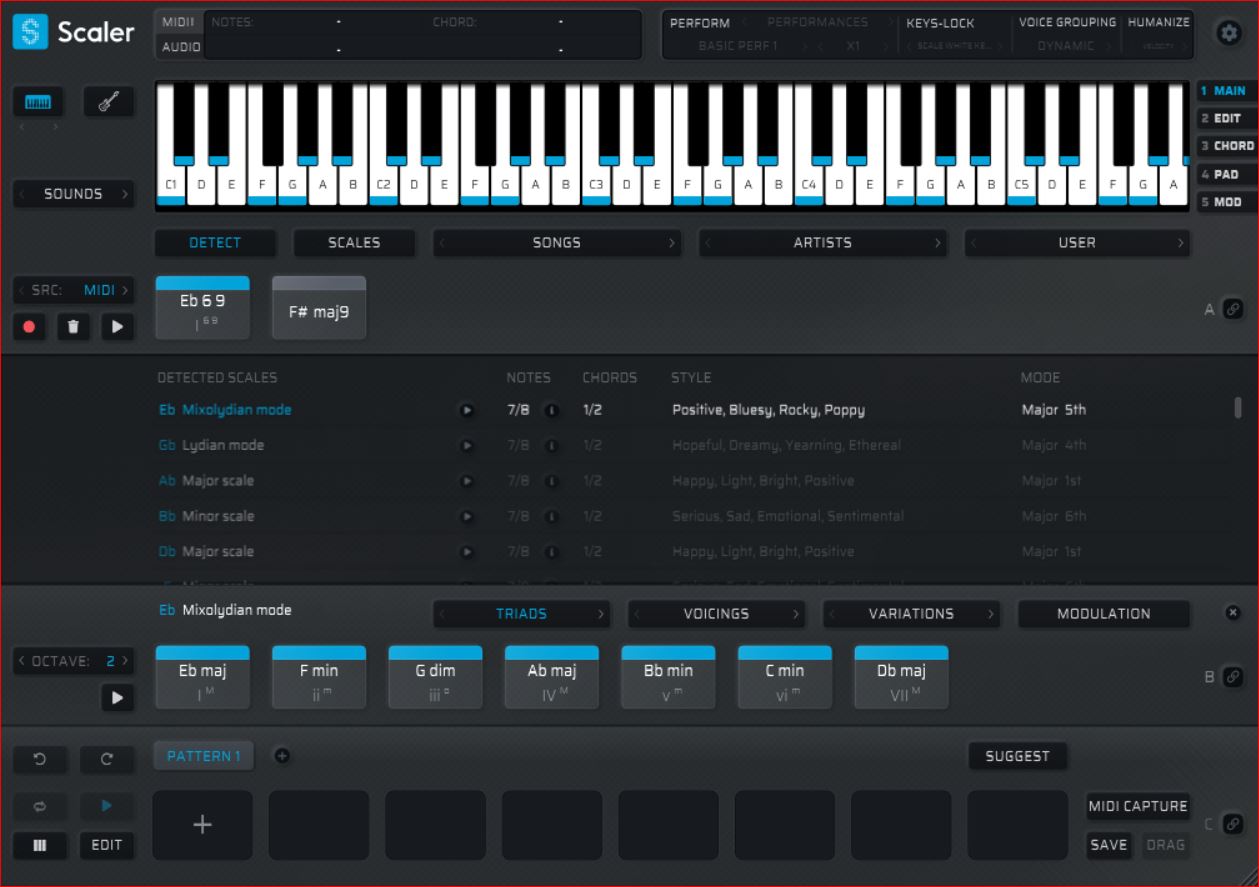Open the settings gear icon
This screenshot has width=1259, height=887.
click(1228, 33)
